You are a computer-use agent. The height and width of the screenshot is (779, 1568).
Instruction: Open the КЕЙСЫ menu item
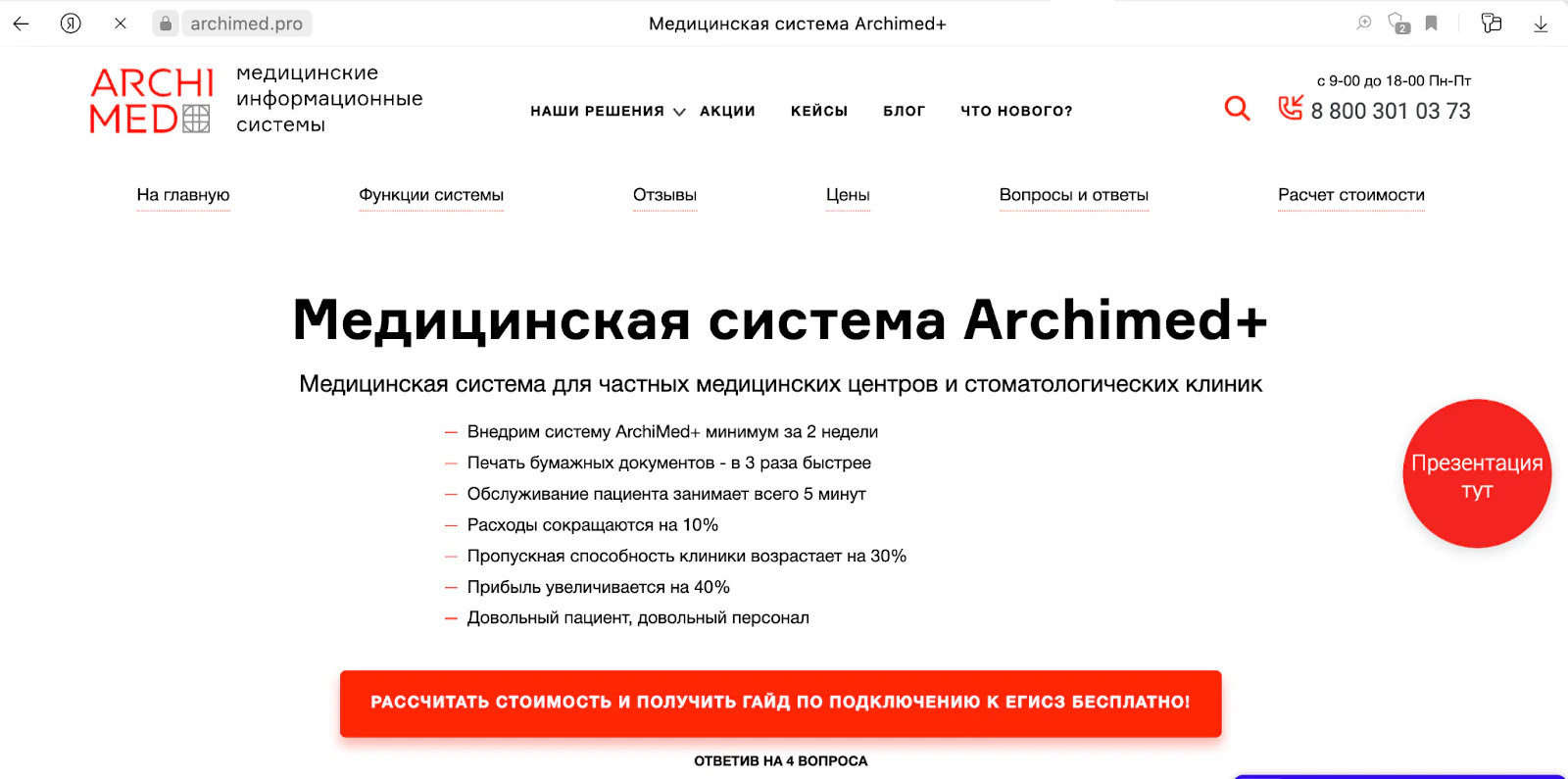[819, 112]
